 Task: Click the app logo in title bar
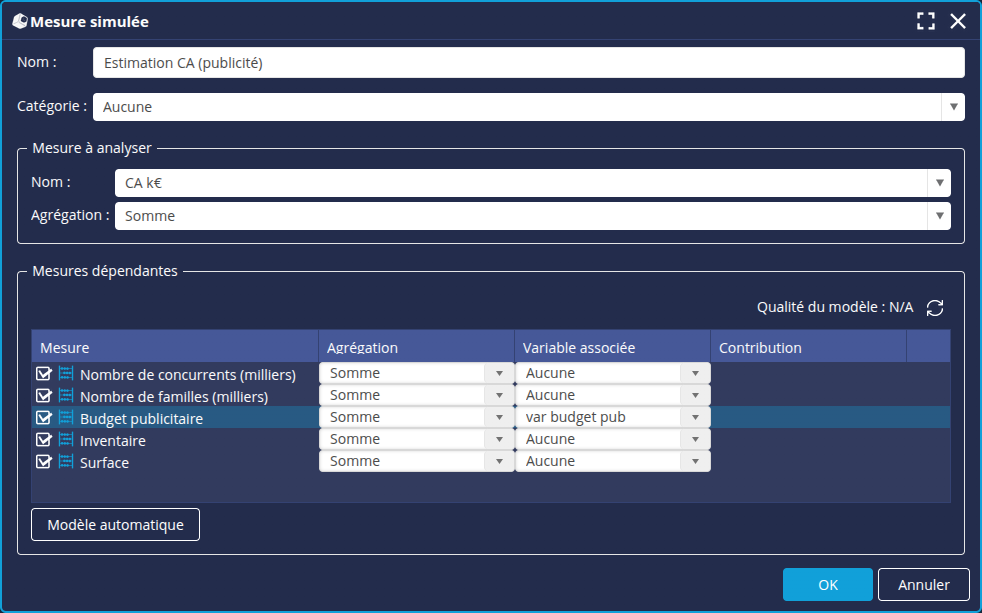[x=19, y=22]
